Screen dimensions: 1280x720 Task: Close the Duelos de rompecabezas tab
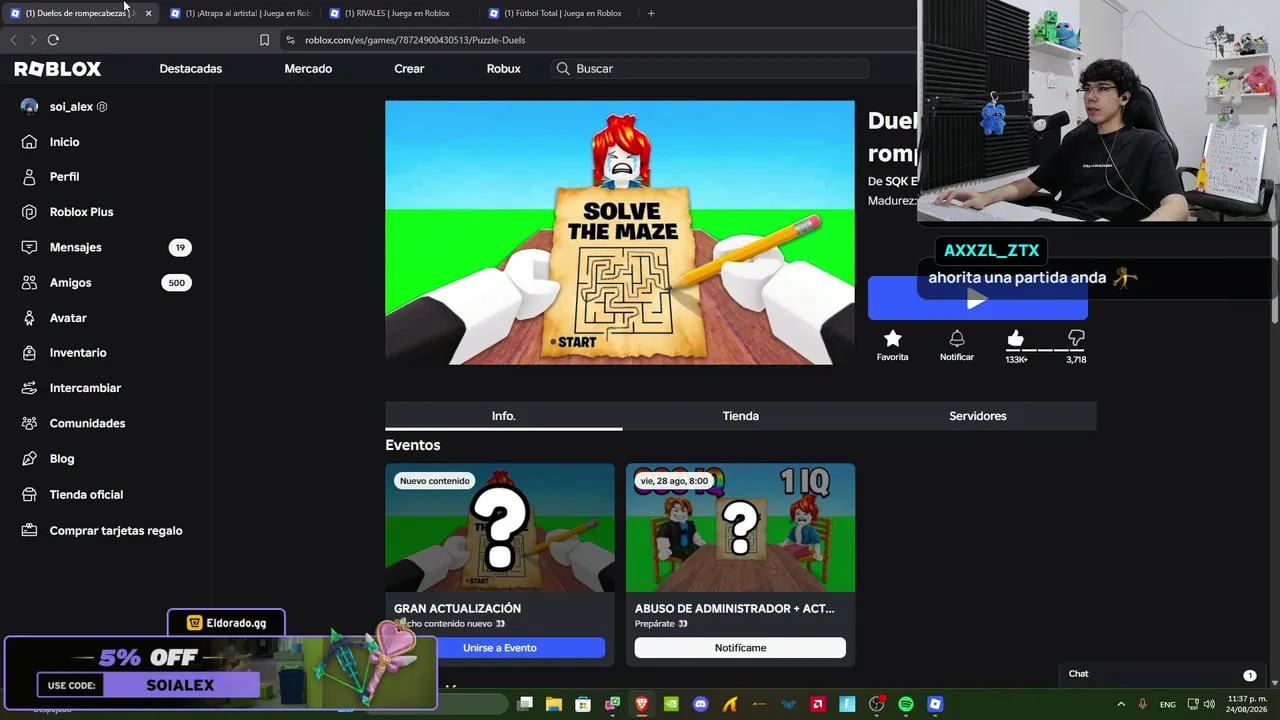(148, 13)
